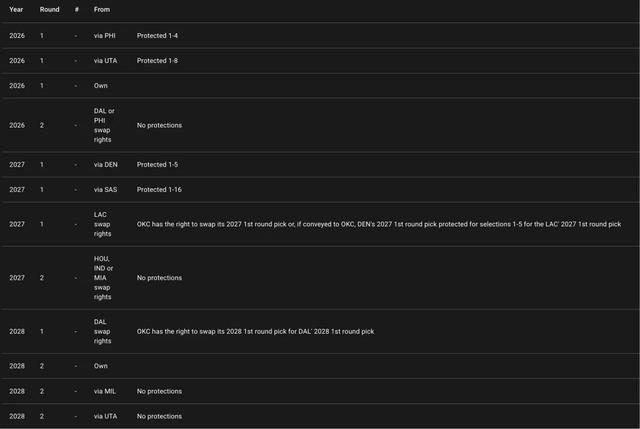Click No protections in the via MIL row
This screenshot has height=429, width=640.
[x=159, y=391]
